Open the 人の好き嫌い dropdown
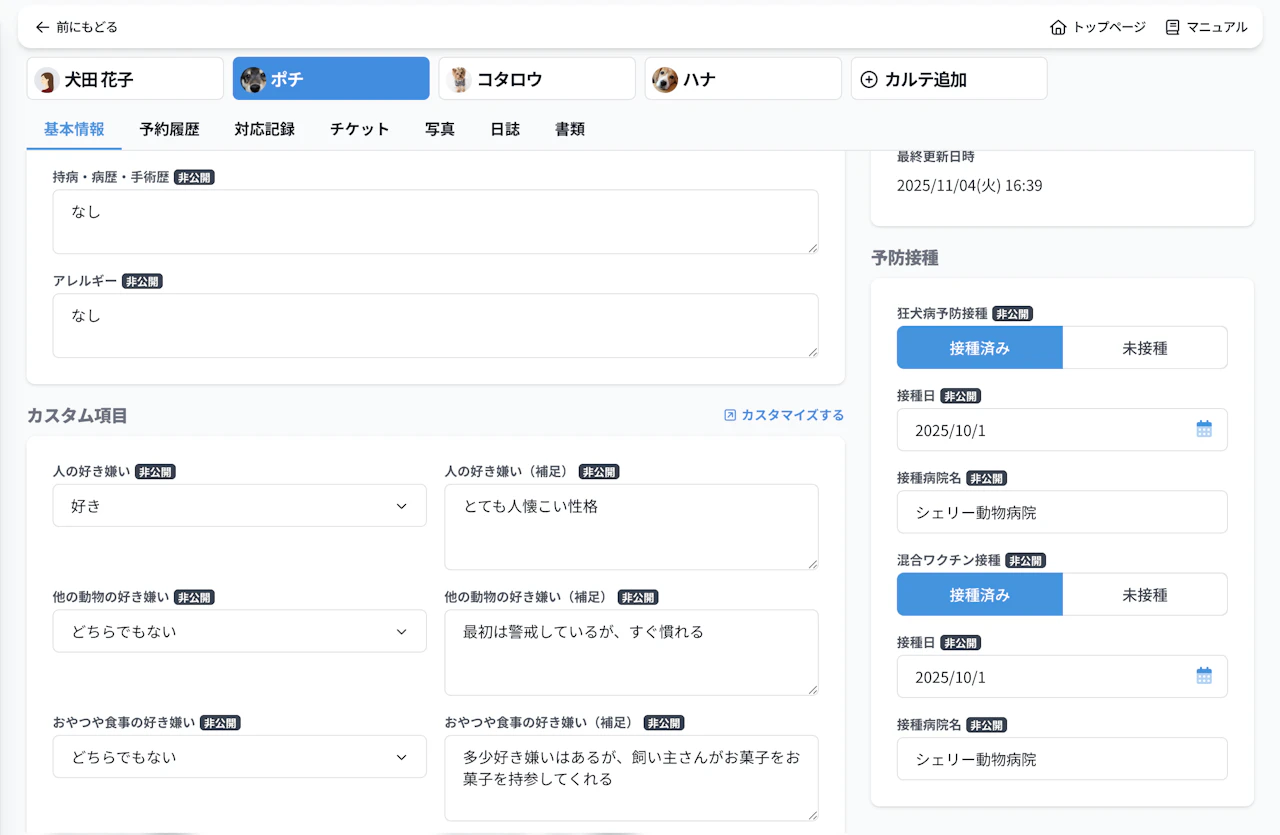 239,505
